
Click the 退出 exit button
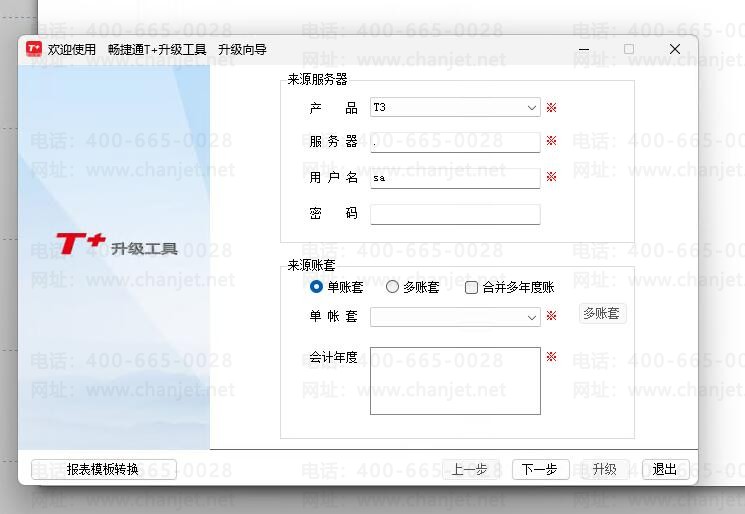click(x=665, y=469)
